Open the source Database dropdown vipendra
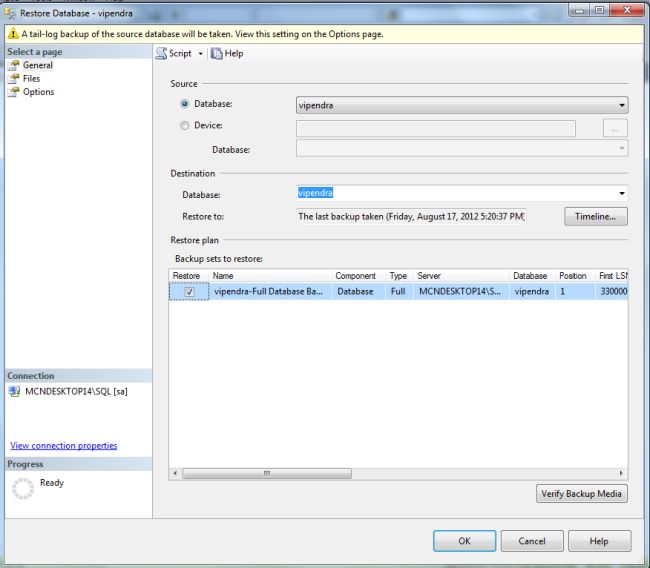 coord(462,105)
